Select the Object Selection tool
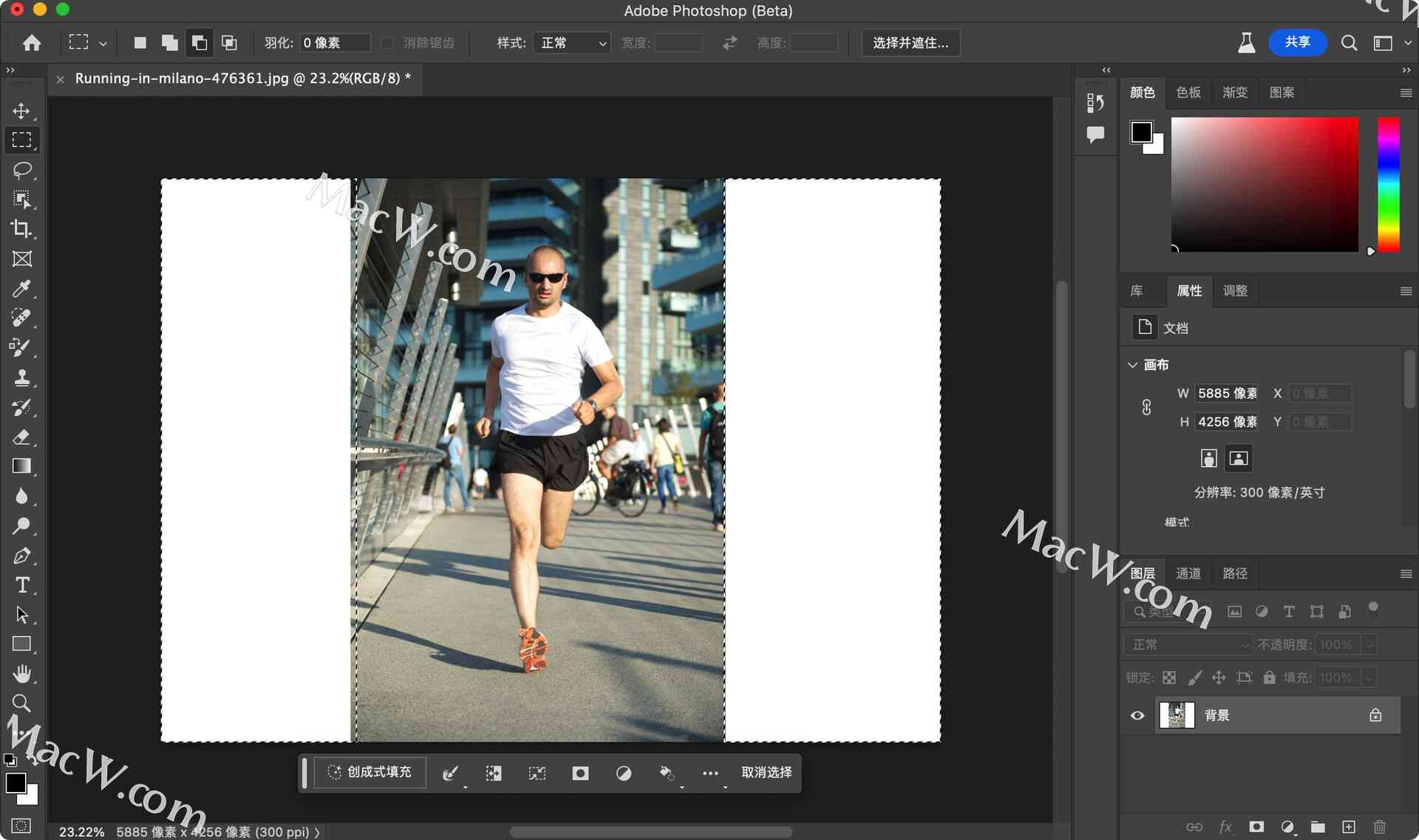1419x840 pixels. [x=21, y=199]
